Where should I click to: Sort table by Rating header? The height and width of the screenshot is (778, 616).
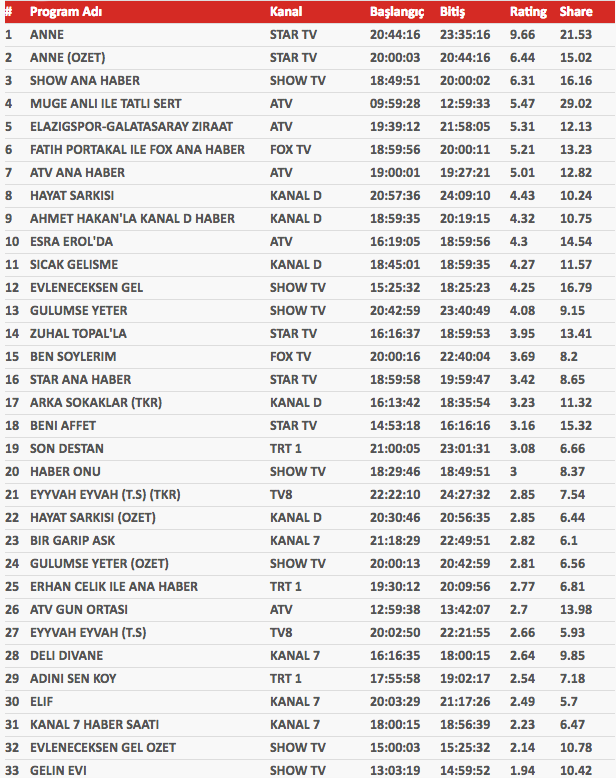(528, 12)
